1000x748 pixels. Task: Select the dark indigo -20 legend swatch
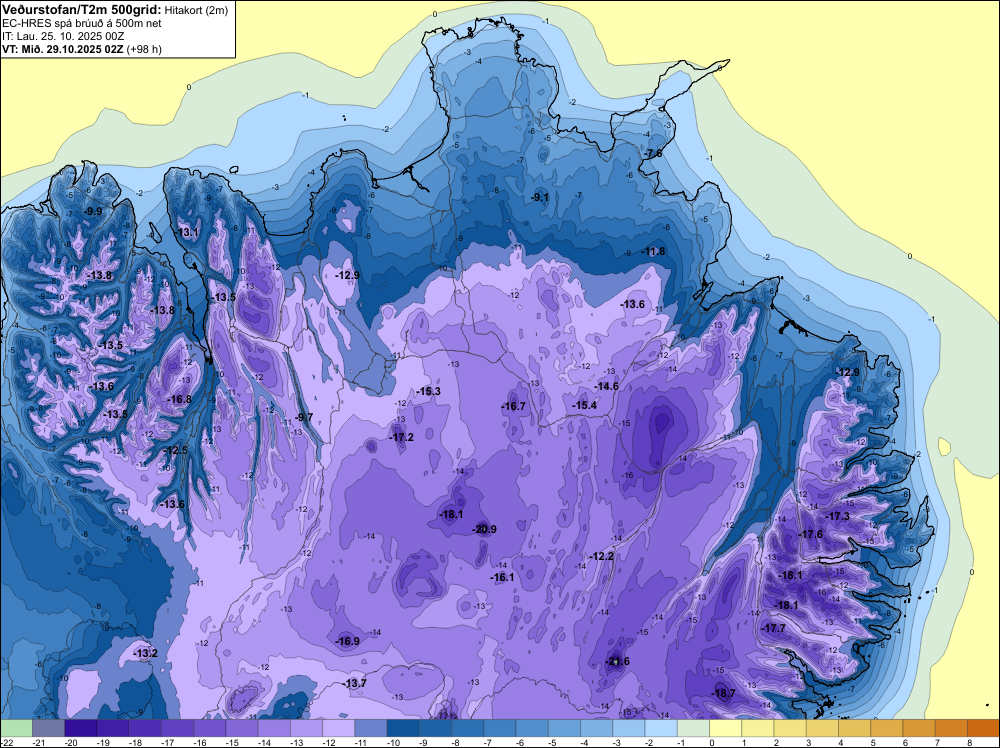tap(80, 728)
